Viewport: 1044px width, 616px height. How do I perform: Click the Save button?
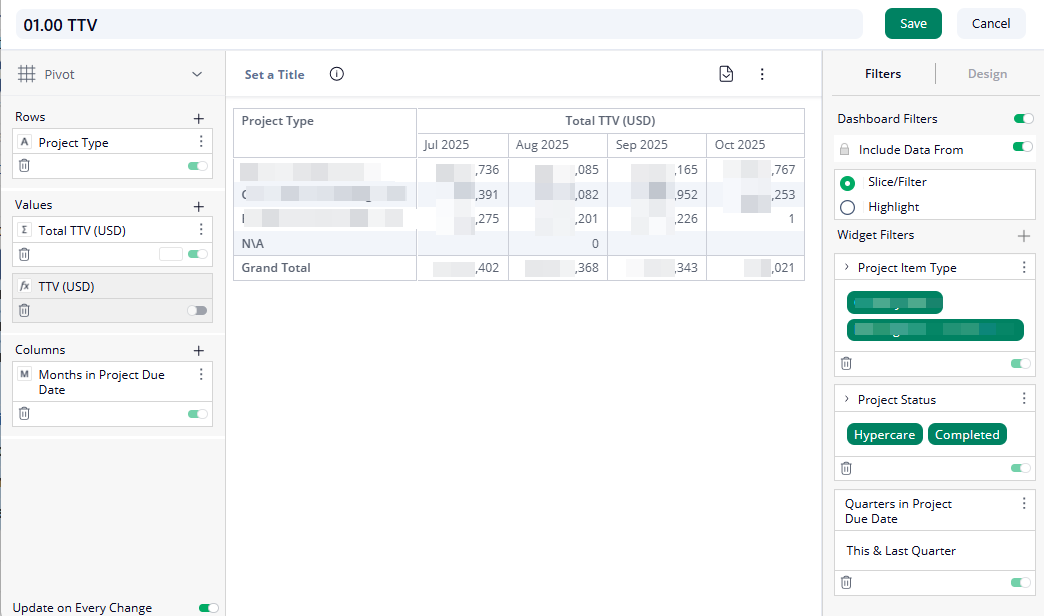click(913, 24)
